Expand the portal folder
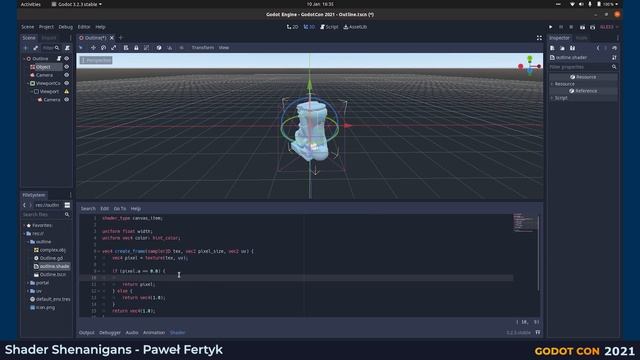 [x=28, y=282]
